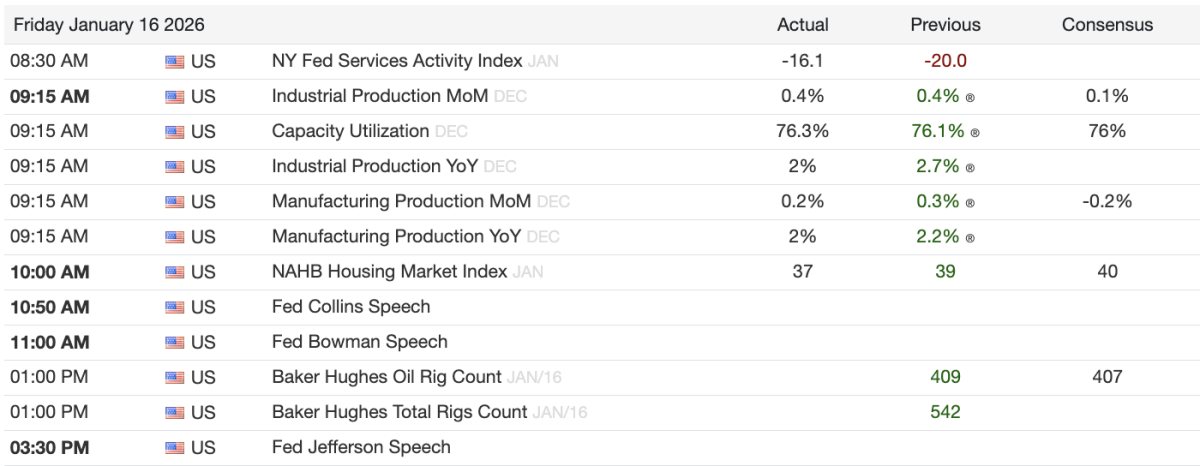Image resolution: width=1200 pixels, height=466 pixels.
Task: Click the Actual column header
Action: (x=802, y=25)
